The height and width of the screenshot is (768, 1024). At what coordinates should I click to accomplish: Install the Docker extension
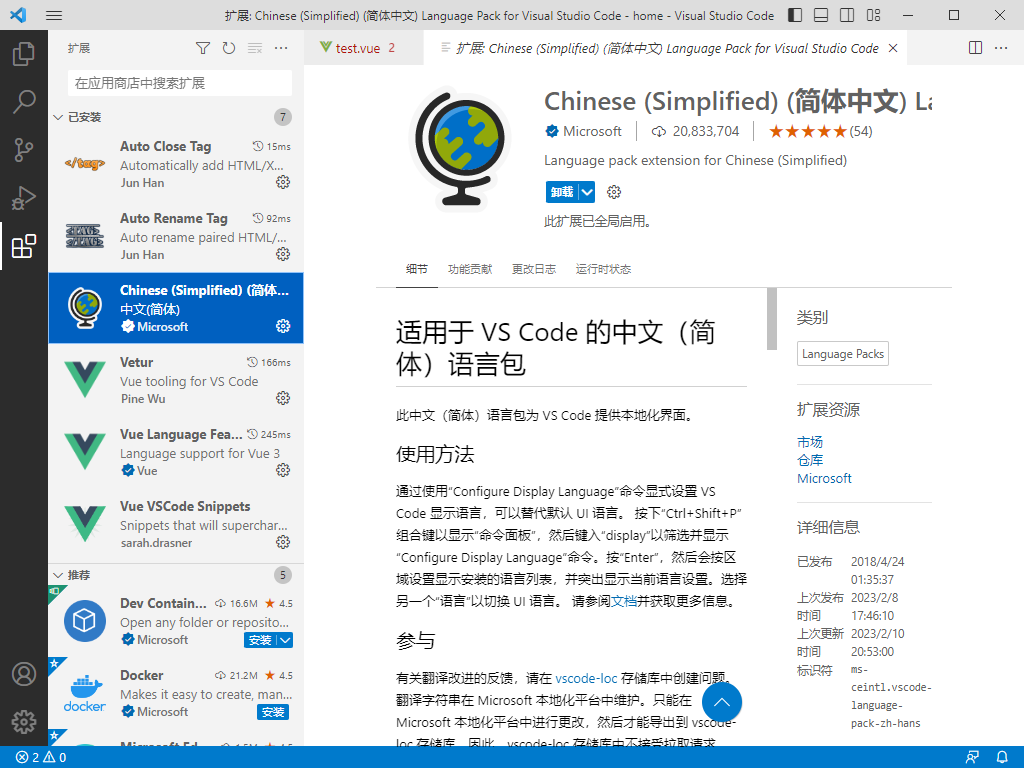pyautogui.click(x=272, y=712)
